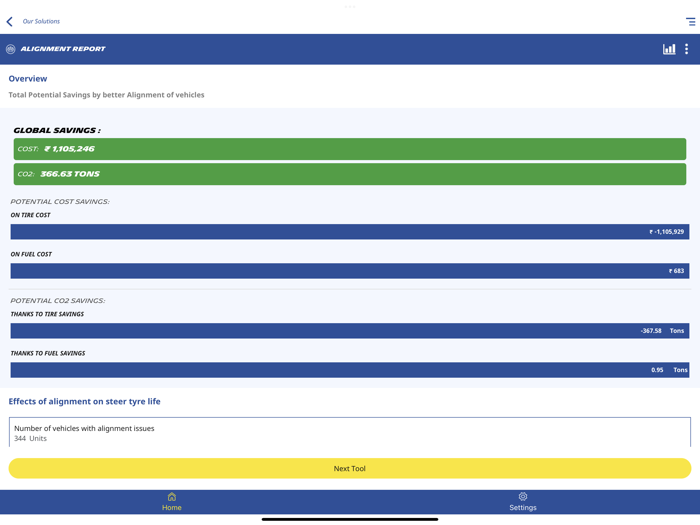Image resolution: width=700 pixels, height=525 pixels.
Task: Click the 'THANKS TO TIRE SAVINGS' label
Action: click(47, 314)
